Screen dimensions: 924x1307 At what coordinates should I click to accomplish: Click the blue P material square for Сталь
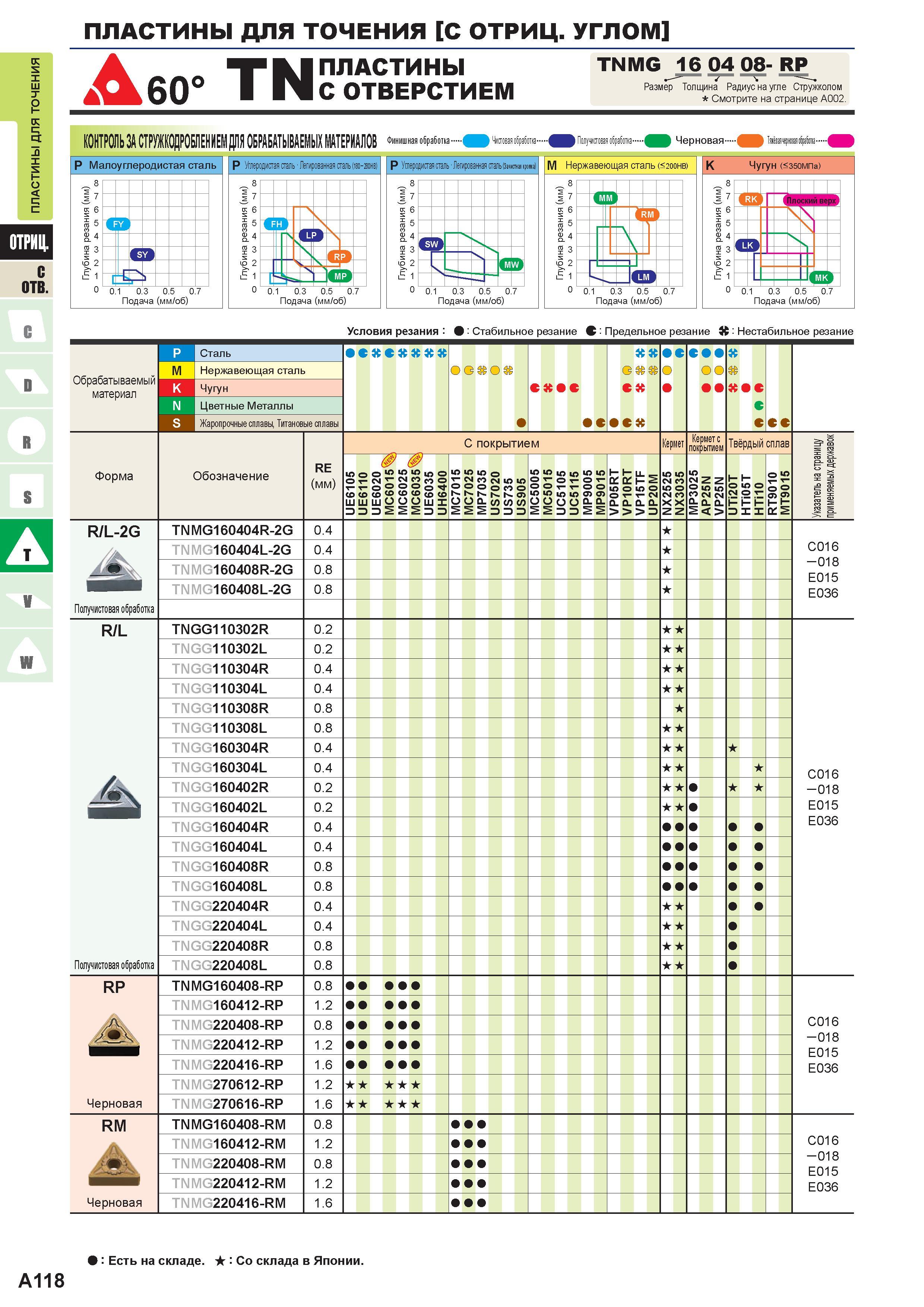click(x=177, y=353)
